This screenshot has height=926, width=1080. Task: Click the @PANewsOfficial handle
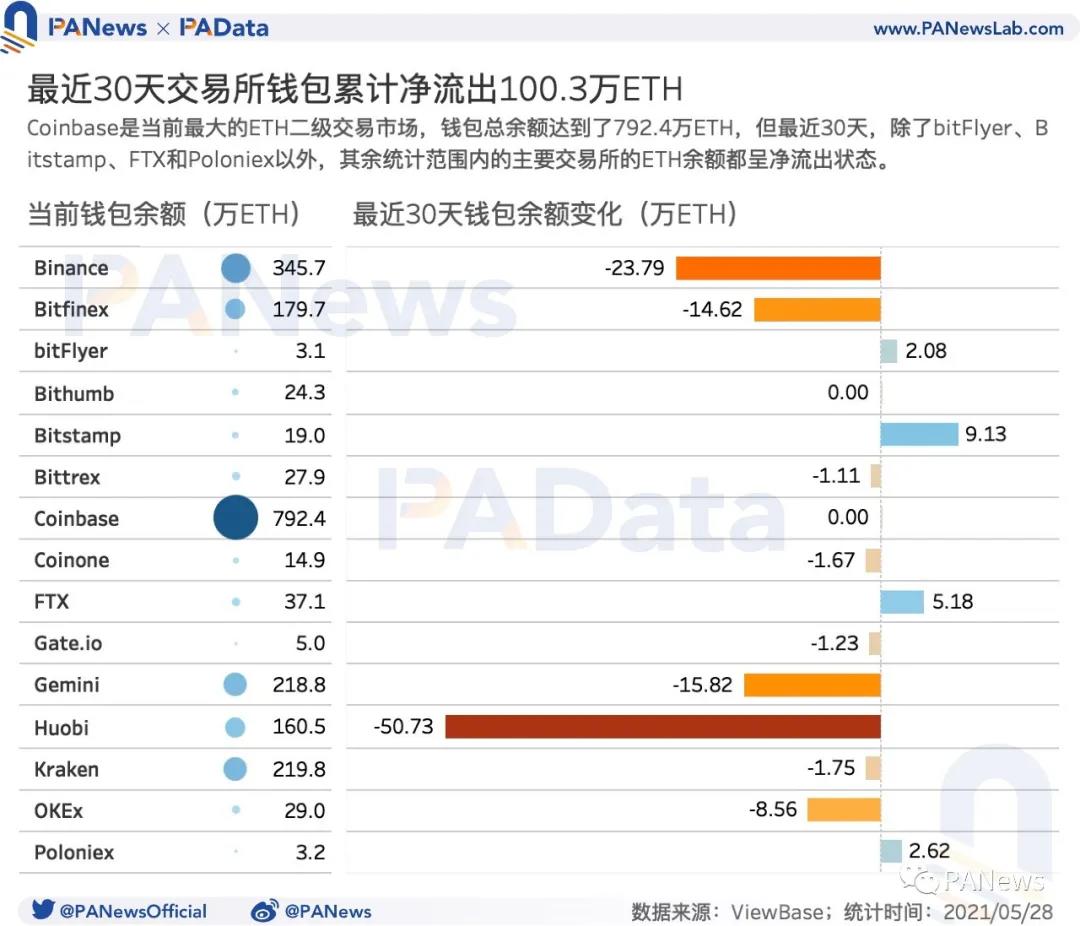(135, 911)
